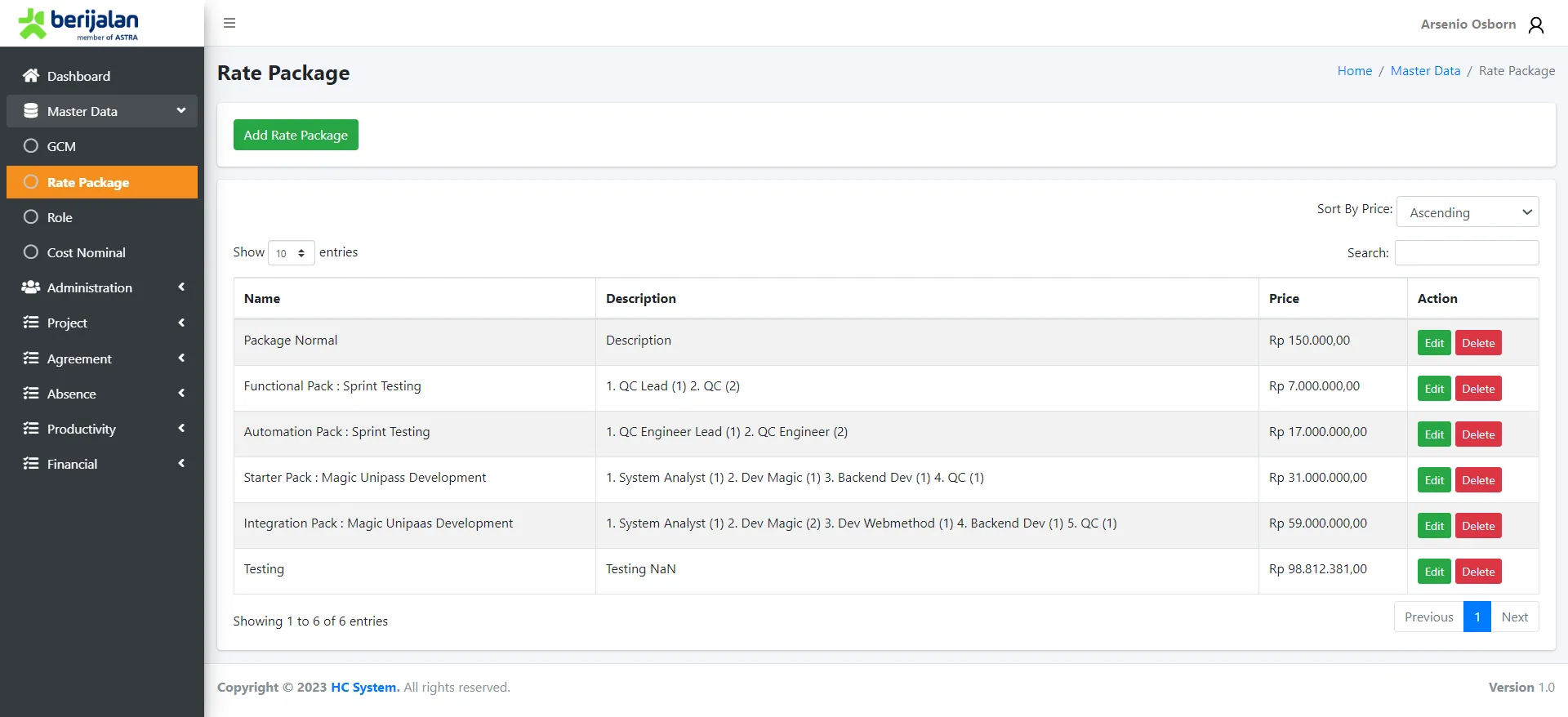Click the Dashboard home icon

click(31, 76)
